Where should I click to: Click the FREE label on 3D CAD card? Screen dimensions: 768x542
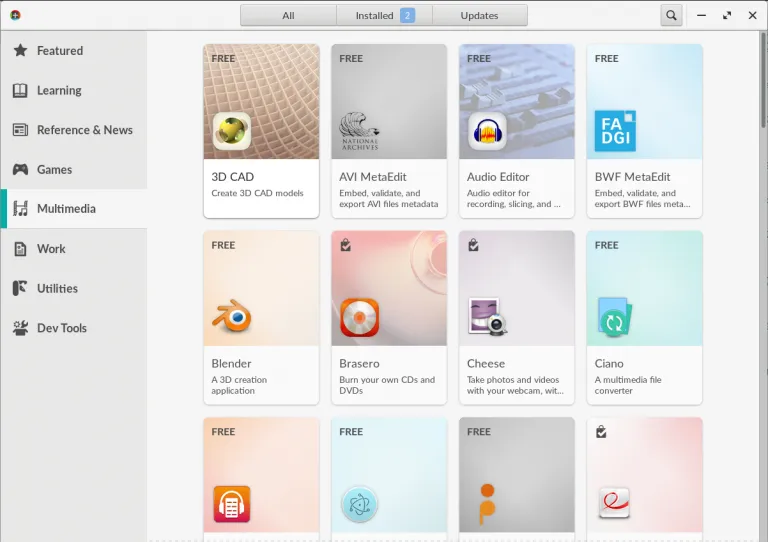click(223, 58)
